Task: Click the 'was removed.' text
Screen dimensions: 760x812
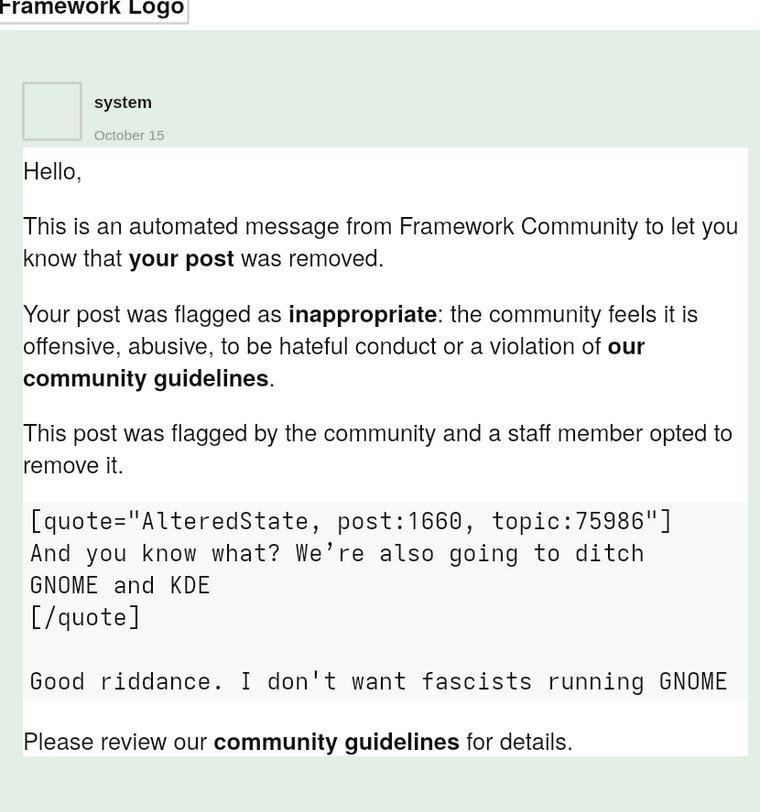Action: [311, 258]
